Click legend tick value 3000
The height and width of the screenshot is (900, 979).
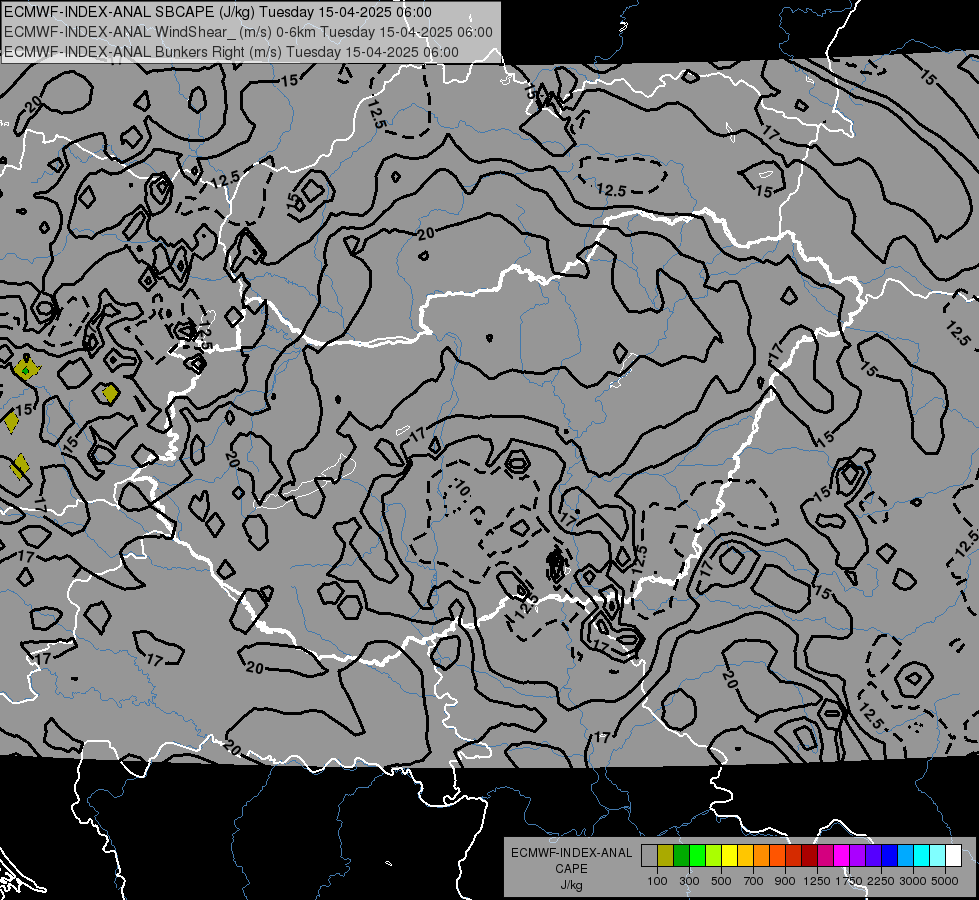[913, 881]
